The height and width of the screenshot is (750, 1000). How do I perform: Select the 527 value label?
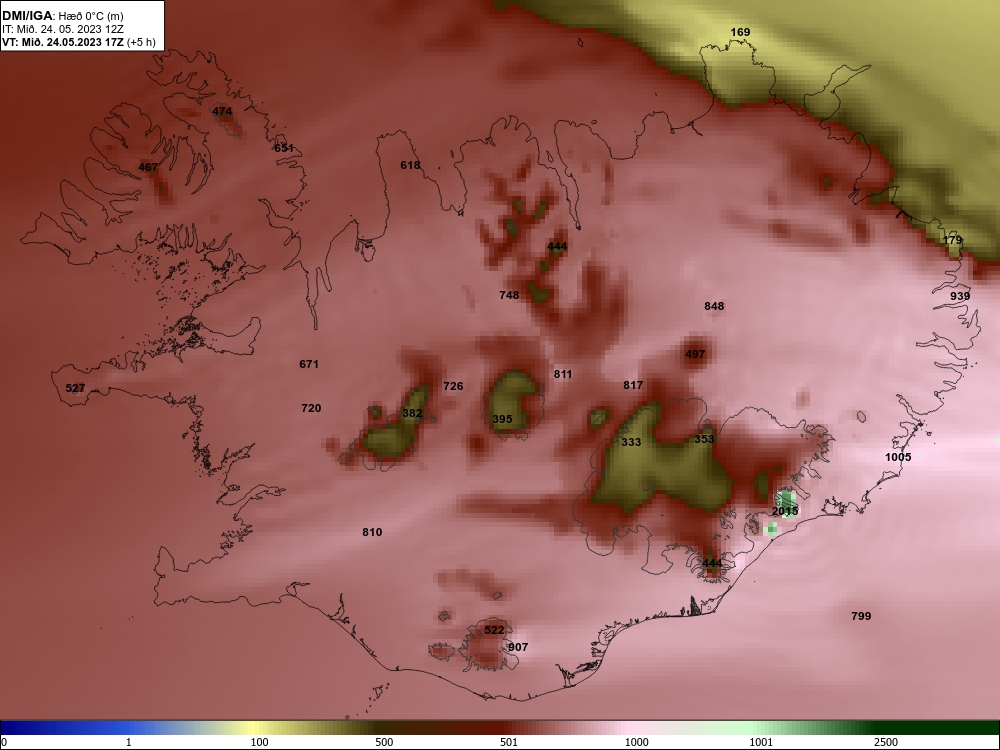point(75,388)
